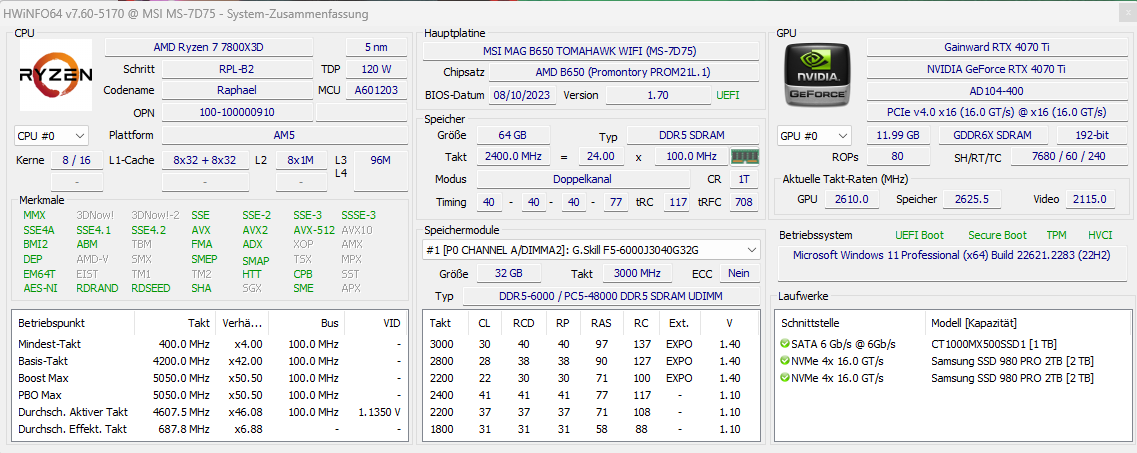Click the SSE4.2 feature label
1137x453 pixels.
[x=149, y=230]
